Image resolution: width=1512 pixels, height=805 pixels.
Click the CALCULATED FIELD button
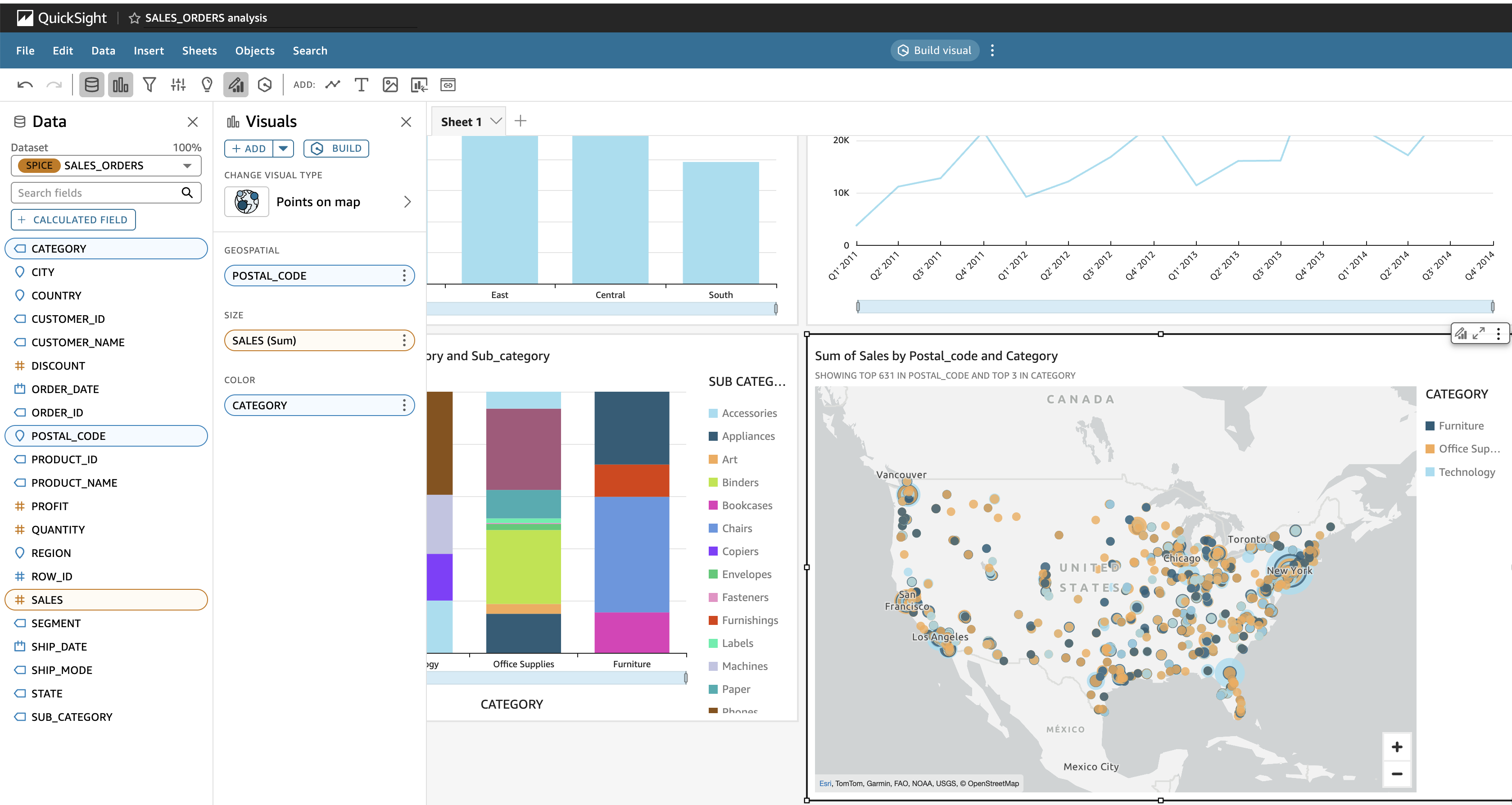(x=73, y=219)
